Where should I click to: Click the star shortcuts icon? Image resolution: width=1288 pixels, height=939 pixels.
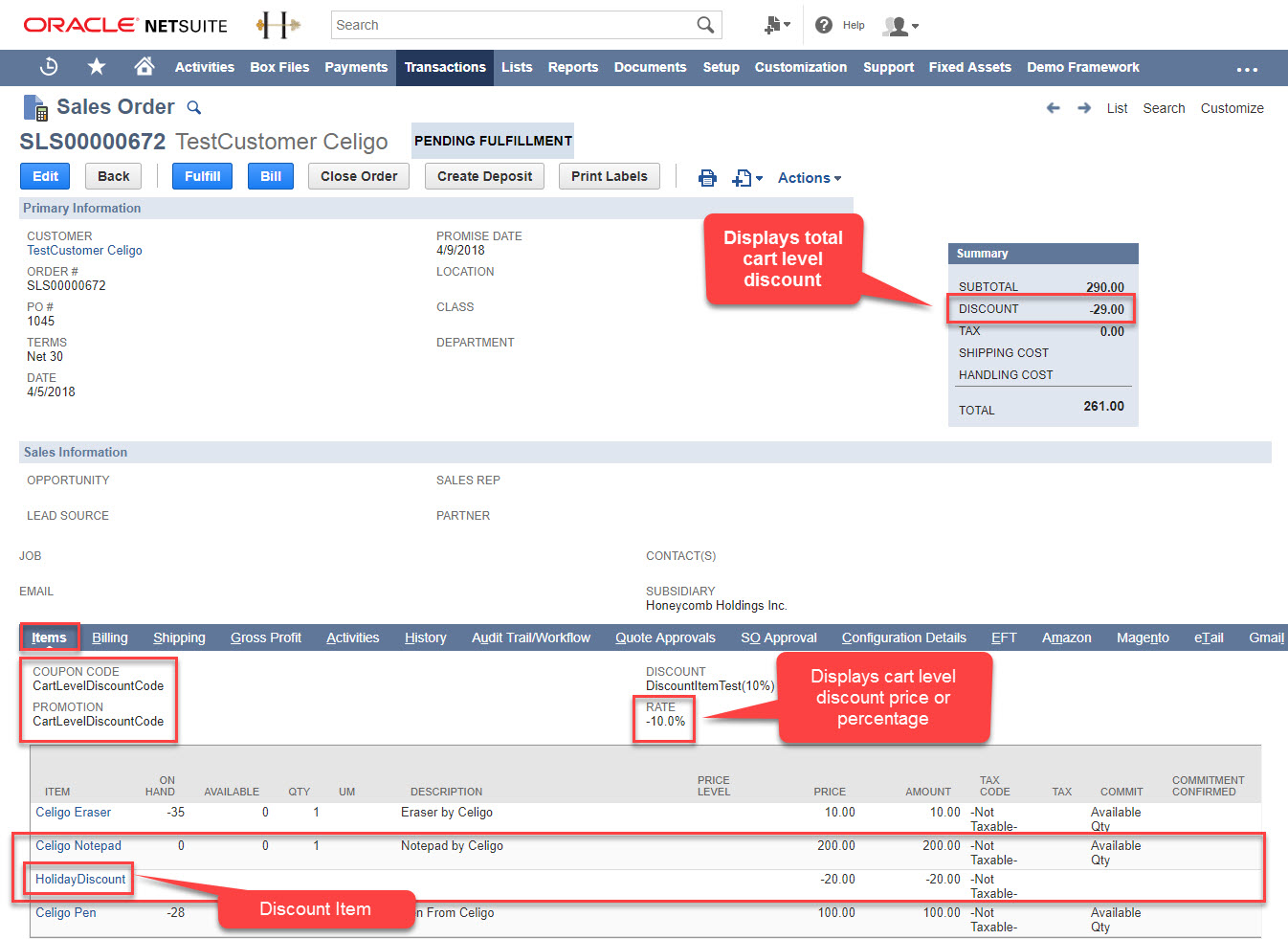[95, 67]
